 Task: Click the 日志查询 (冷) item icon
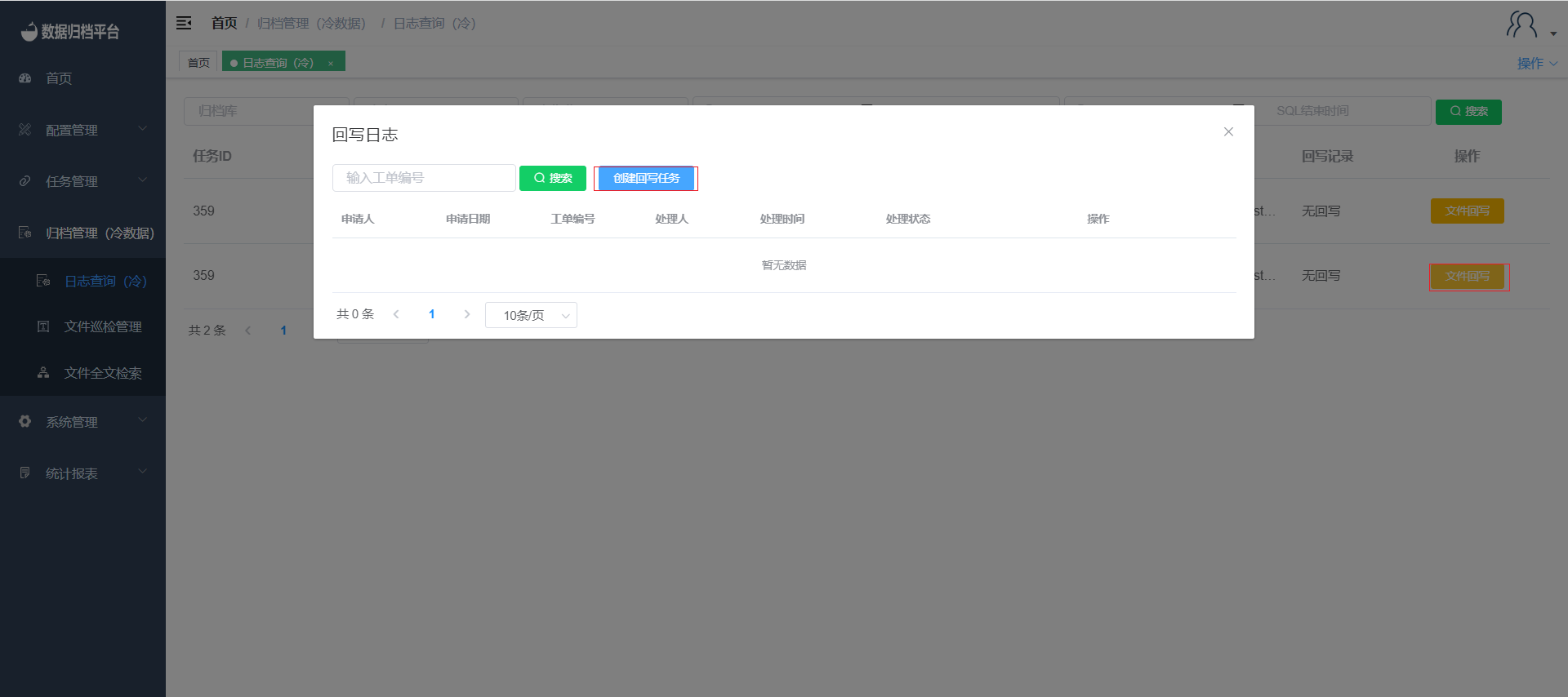tap(43, 281)
